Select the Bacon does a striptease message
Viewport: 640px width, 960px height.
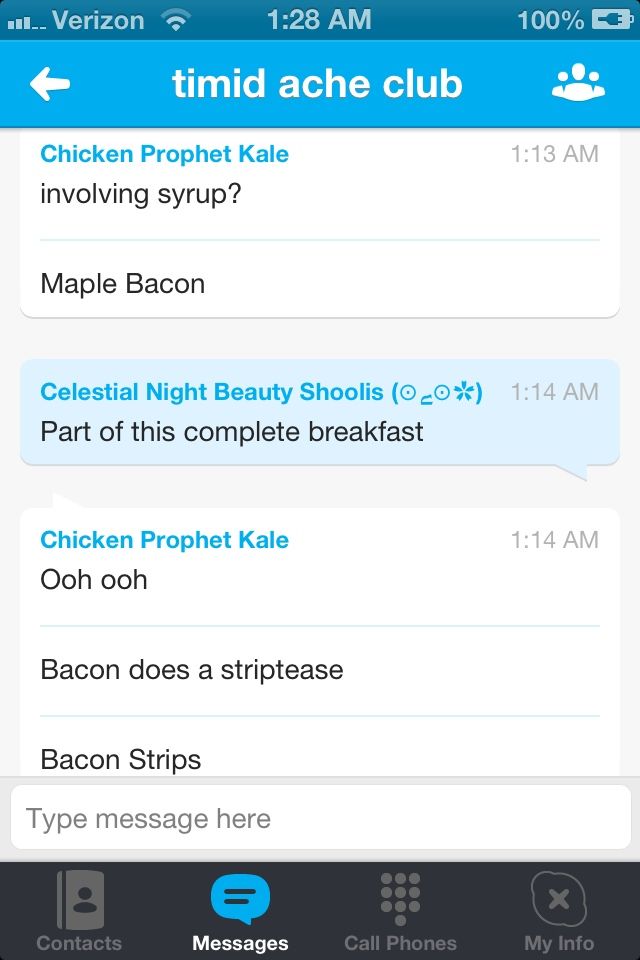(192, 670)
